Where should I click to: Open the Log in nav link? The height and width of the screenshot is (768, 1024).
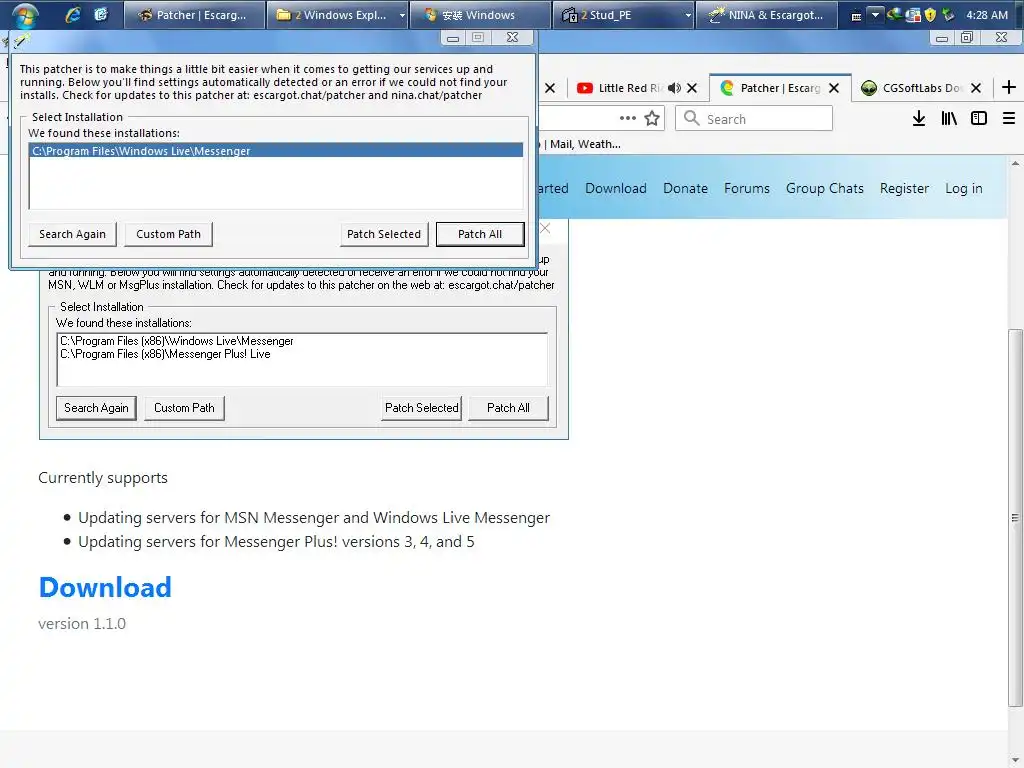(964, 188)
